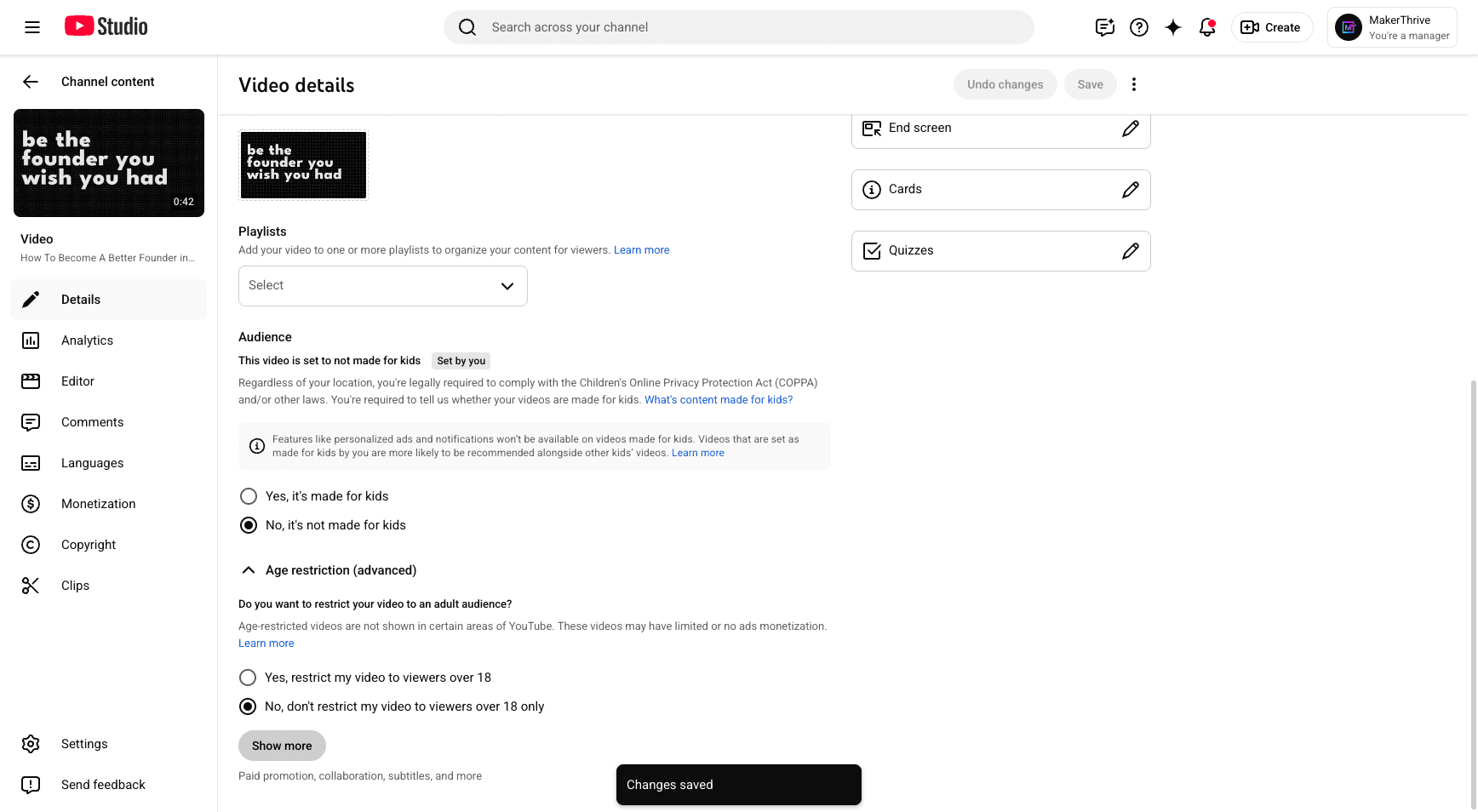The image size is (1478, 812).
Task: Click the MakerThrive account avatar
Action: click(x=1349, y=27)
